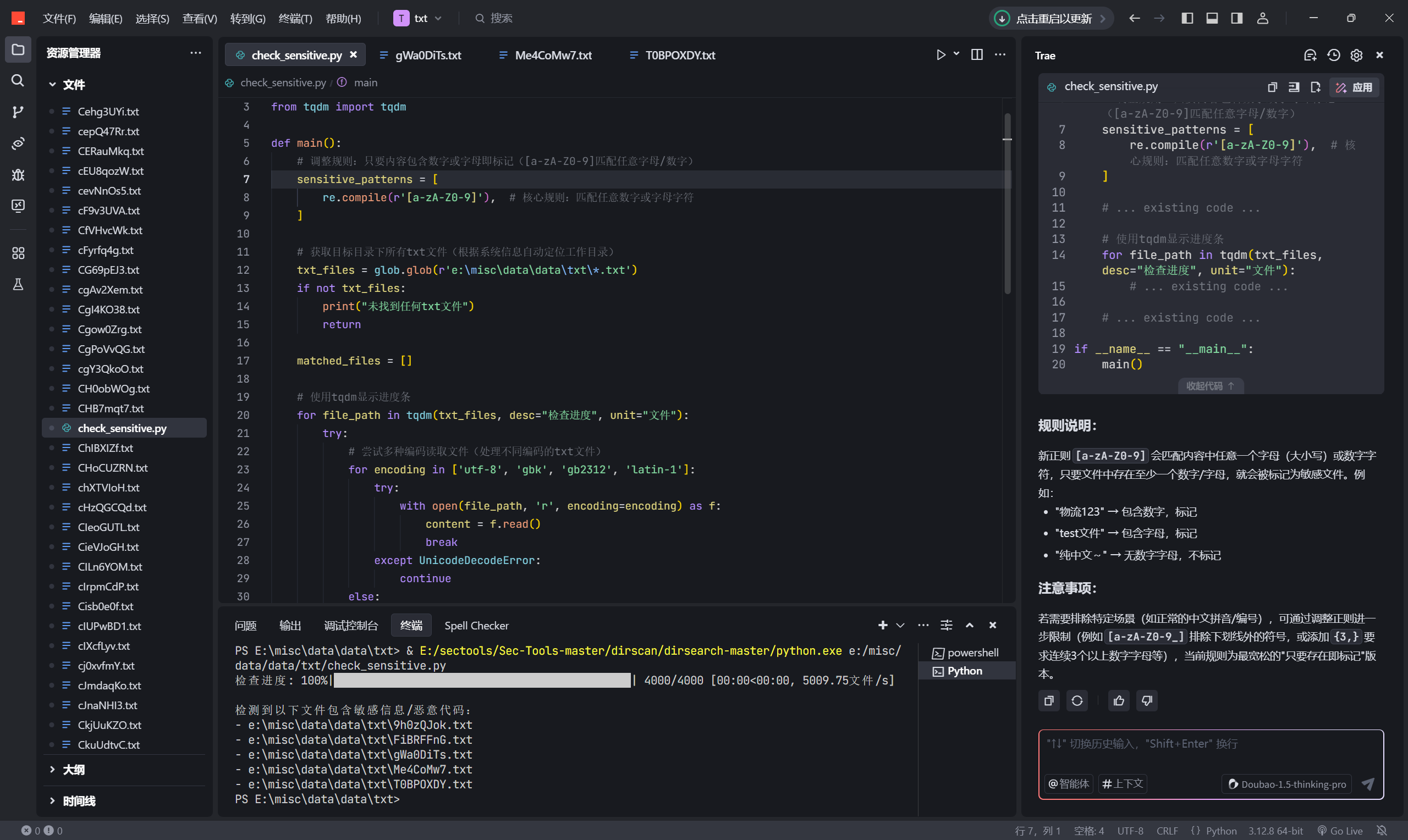Open the Source Control view
Image resolution: width=1408 pixels, height=840 pixels.
click(x=18, y=112)
